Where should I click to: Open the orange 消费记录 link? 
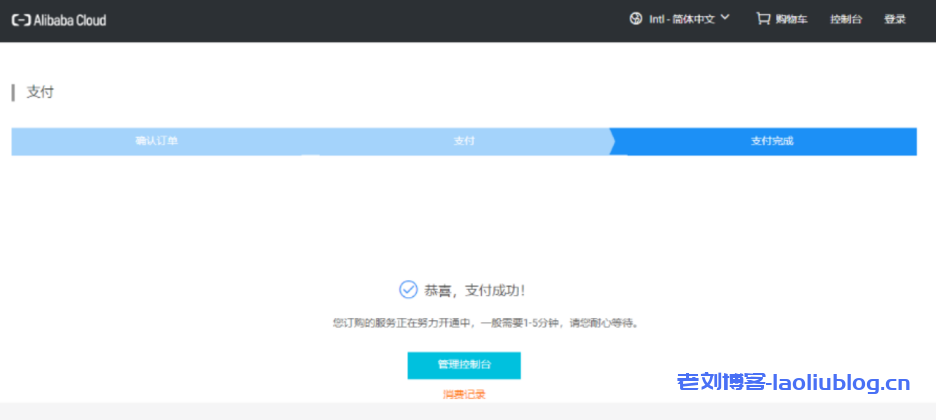coord(464,394)
